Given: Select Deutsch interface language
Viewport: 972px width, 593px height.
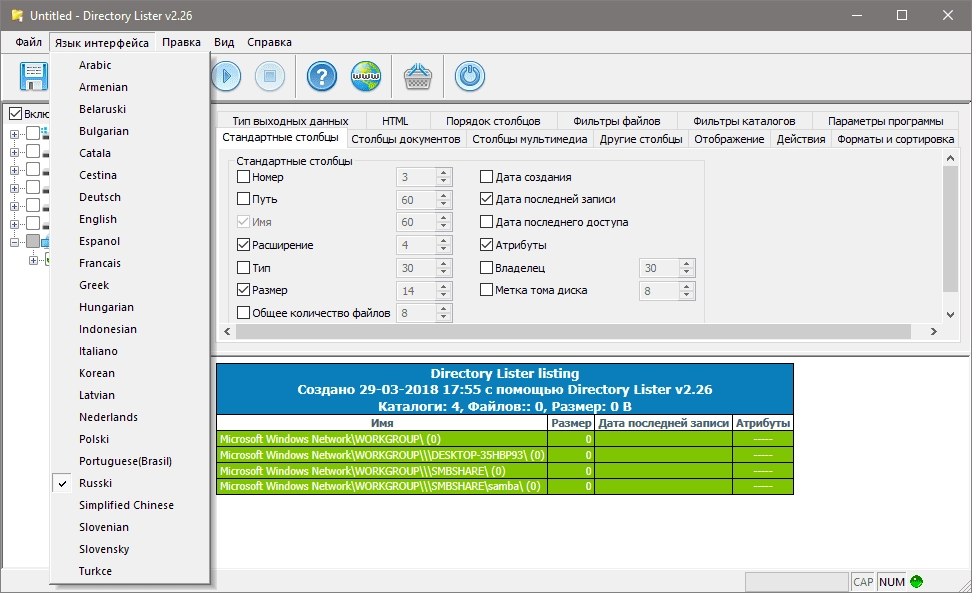Looking at the screenshot, I should pos(130,197).
